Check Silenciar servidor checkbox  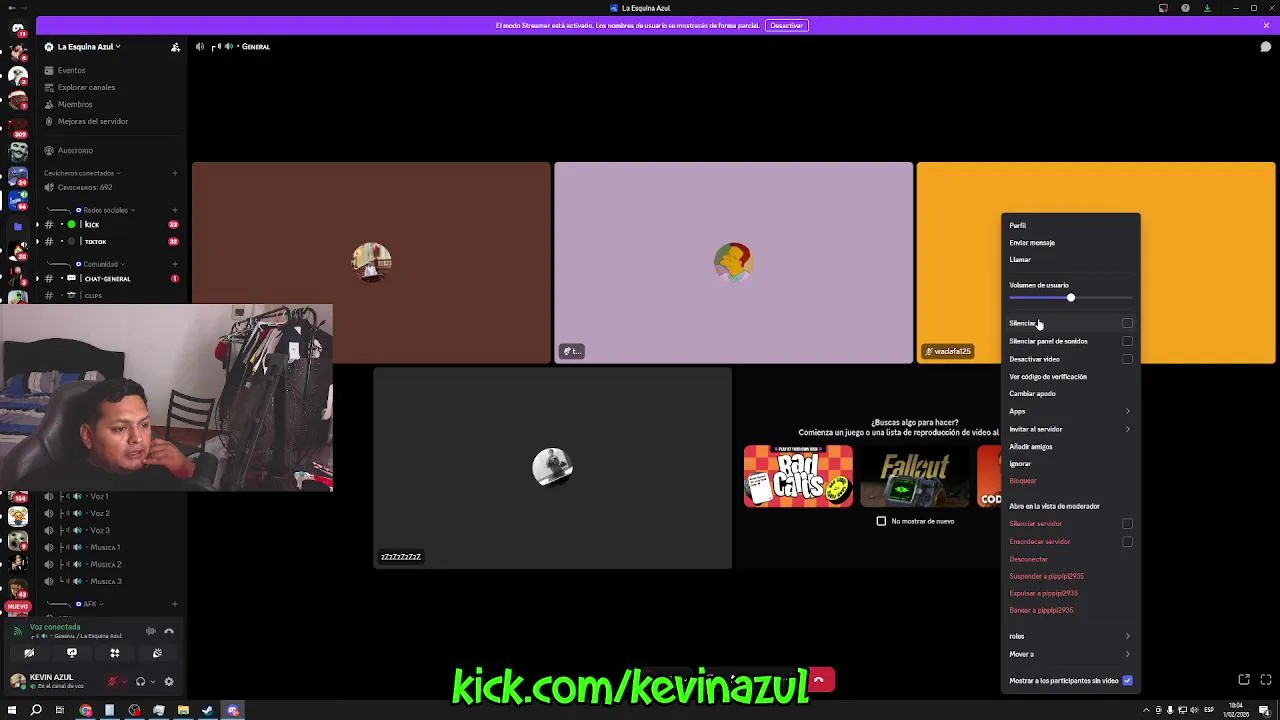(1127, 524)
